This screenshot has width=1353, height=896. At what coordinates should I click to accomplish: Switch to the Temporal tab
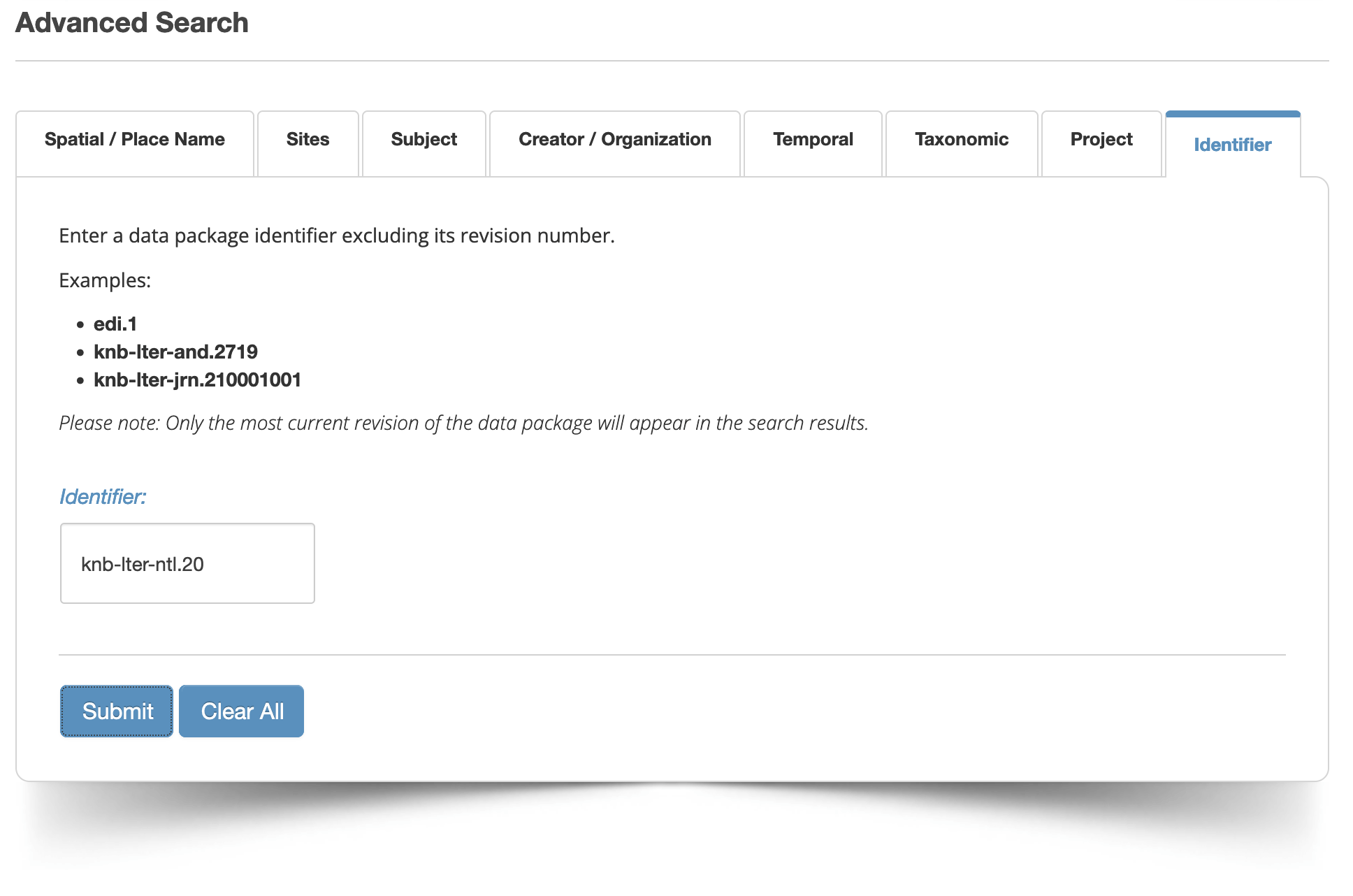click(813, 143)
